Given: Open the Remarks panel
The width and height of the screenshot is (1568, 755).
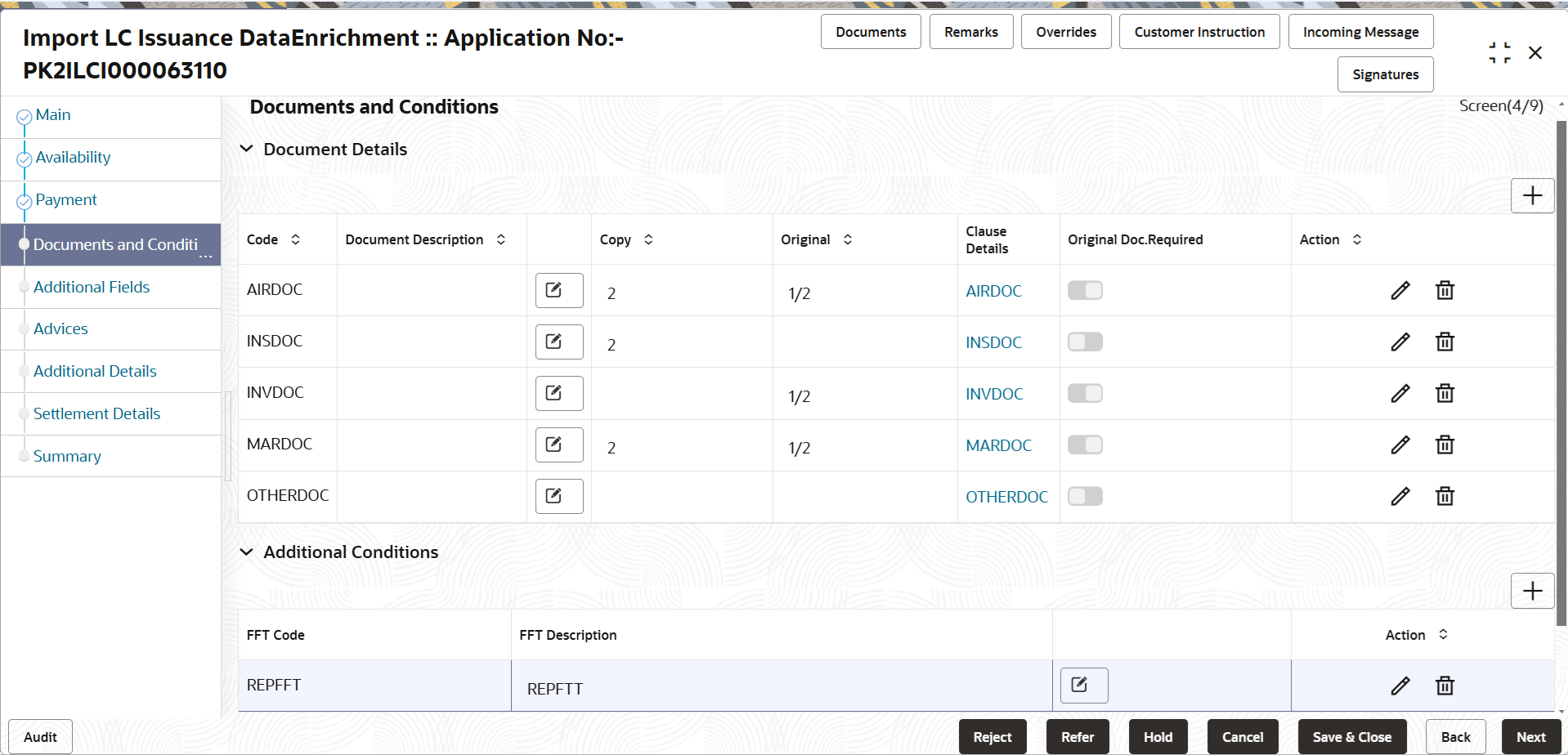Looking at the screenshot, I should (x=971, y=32).
